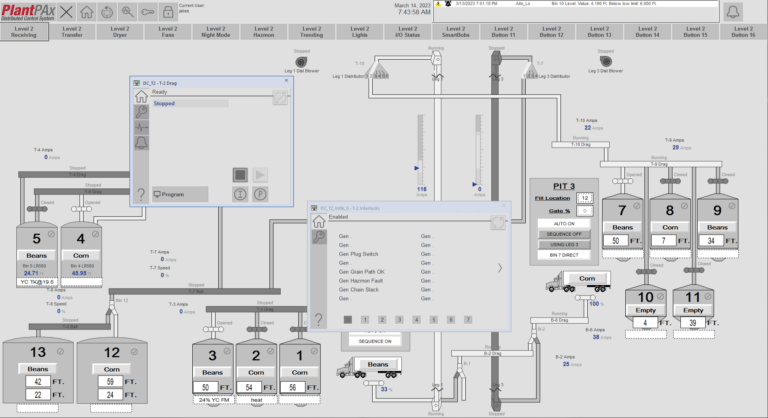Switch to Level 2 Receiving tab

pos(24,33)
